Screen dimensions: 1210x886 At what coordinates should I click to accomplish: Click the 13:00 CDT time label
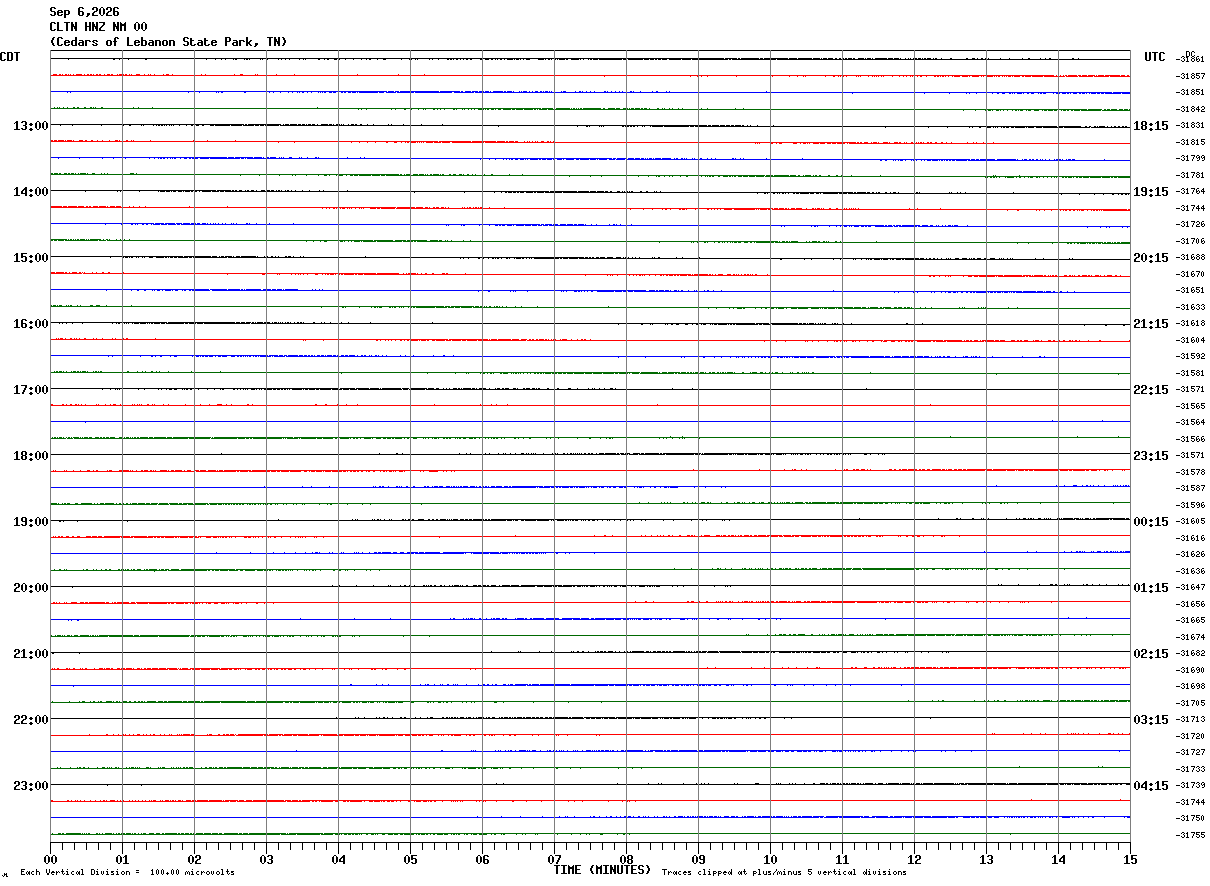pos(30,126)
